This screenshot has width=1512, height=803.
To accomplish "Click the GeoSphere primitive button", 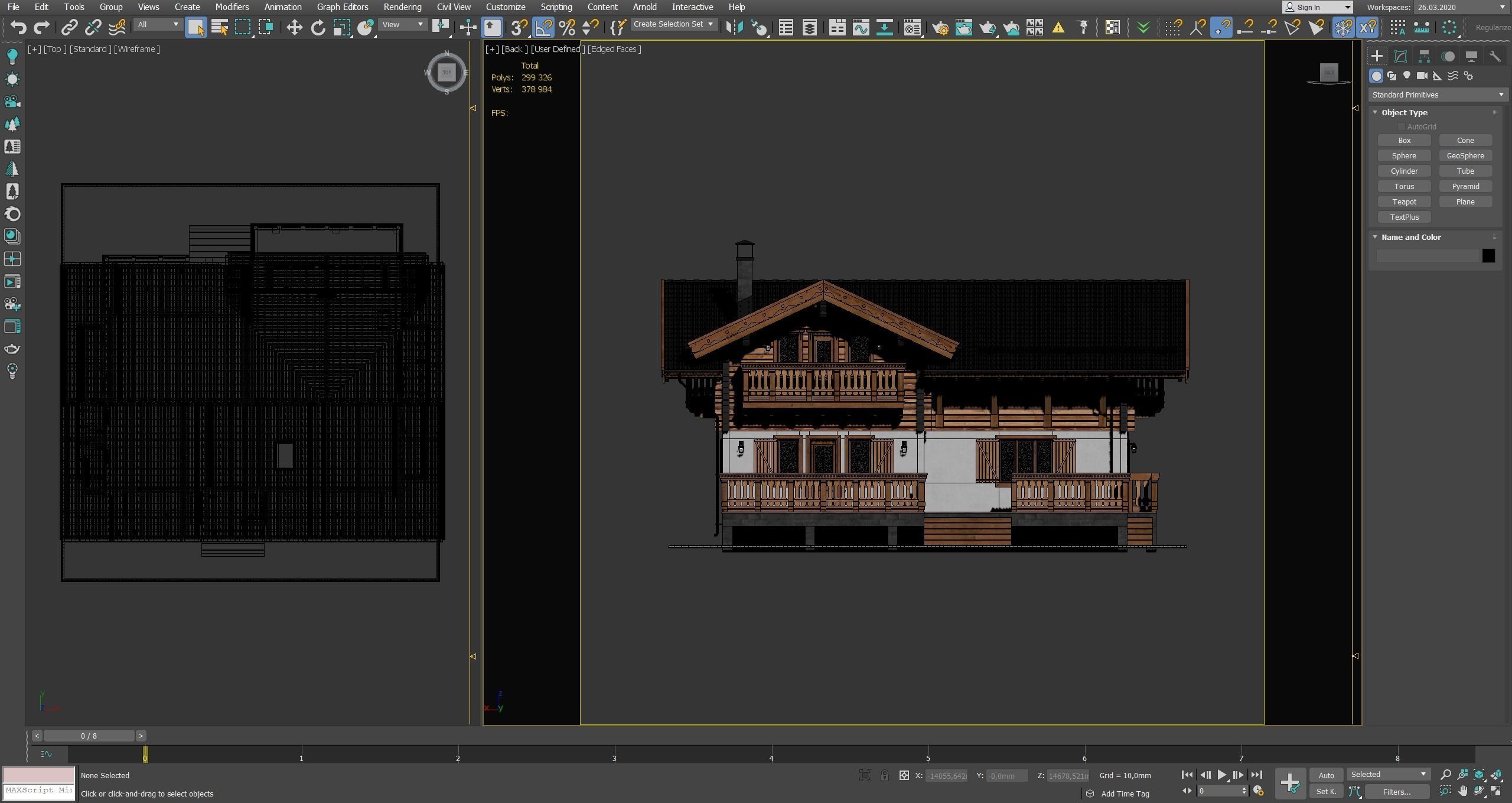I will [x=1465, y=155].
